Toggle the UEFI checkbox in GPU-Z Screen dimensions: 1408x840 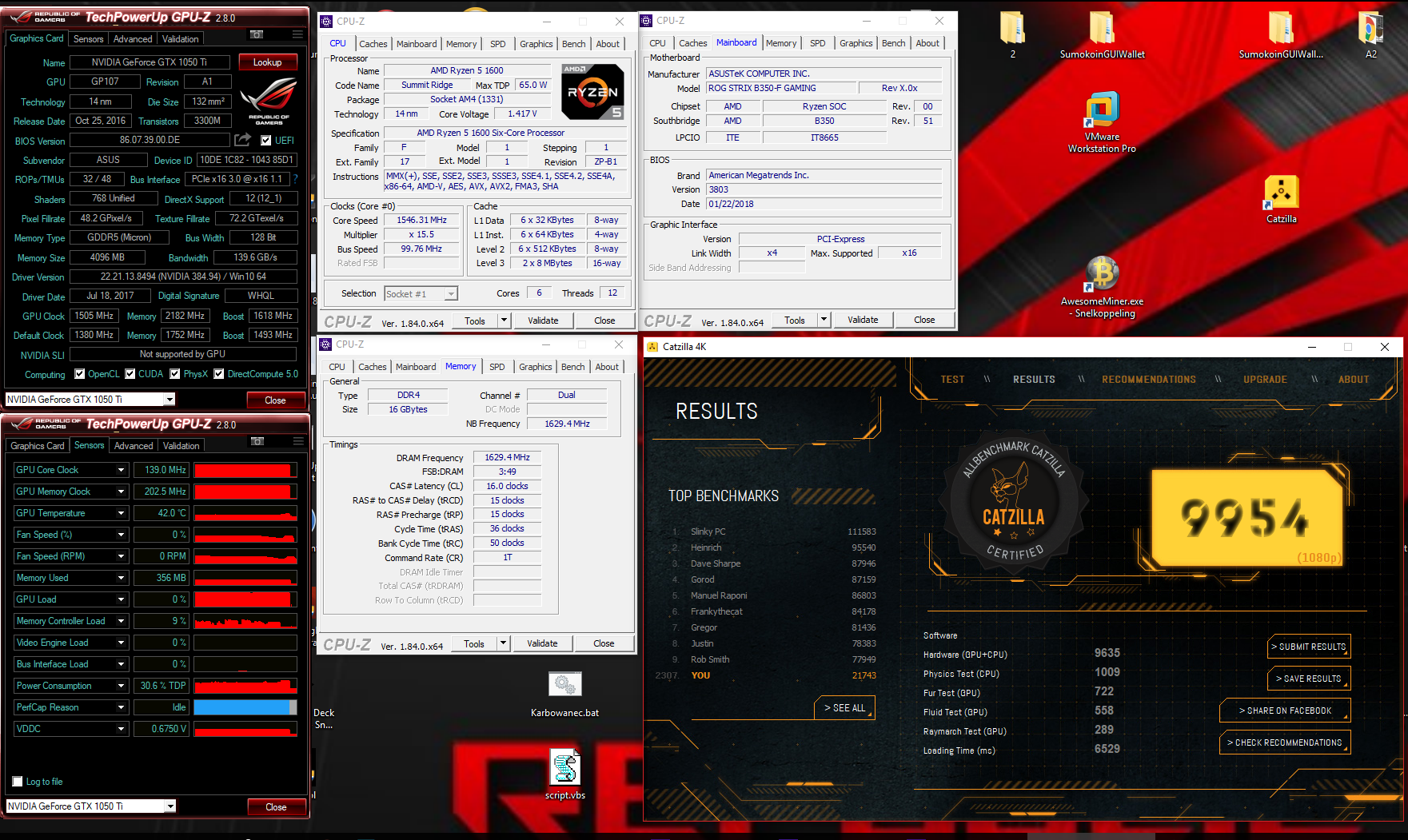(x=266, y=141)
